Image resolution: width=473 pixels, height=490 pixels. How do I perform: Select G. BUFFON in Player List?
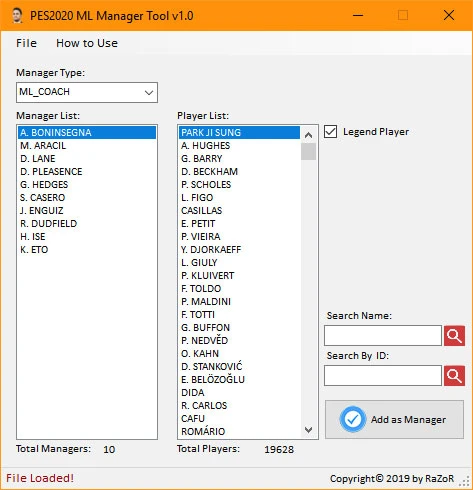click(240, 327)
